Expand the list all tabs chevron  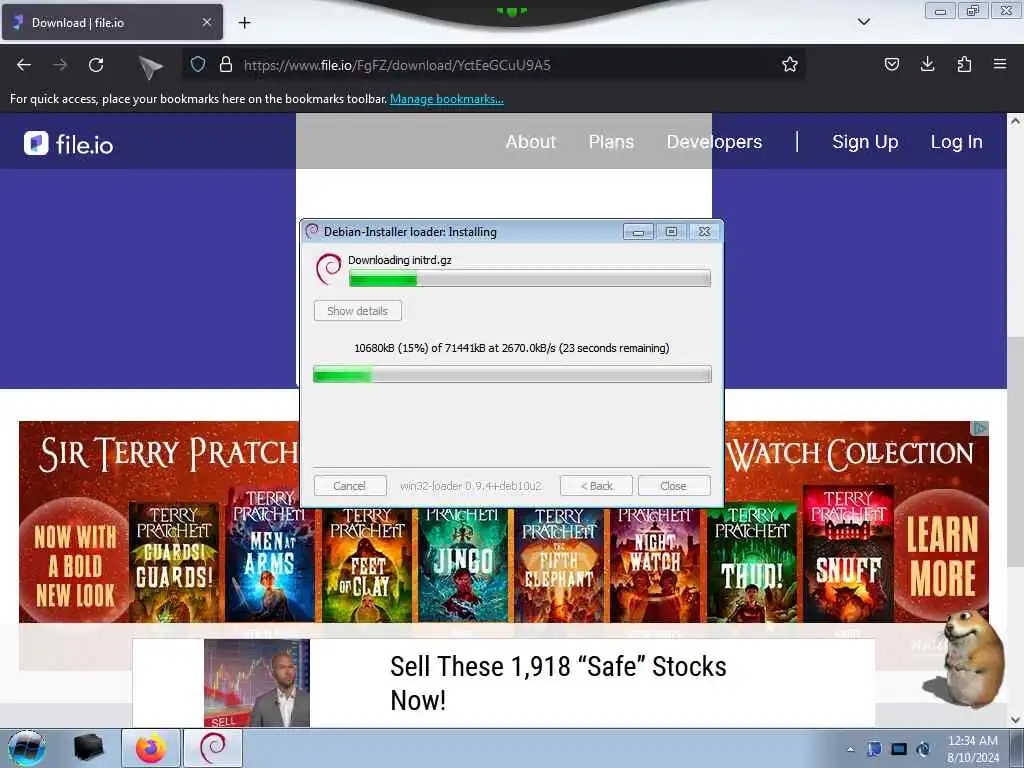pos(863,22)
